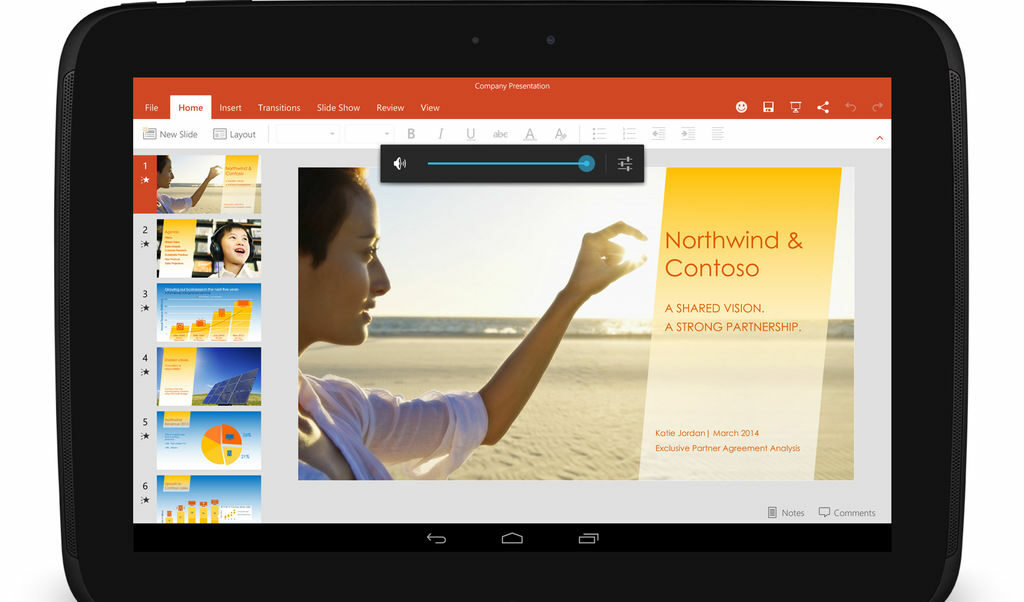Save the presentation with the disk icon
Viewport: 1024px width, 602px height.
tap(768, 107)
